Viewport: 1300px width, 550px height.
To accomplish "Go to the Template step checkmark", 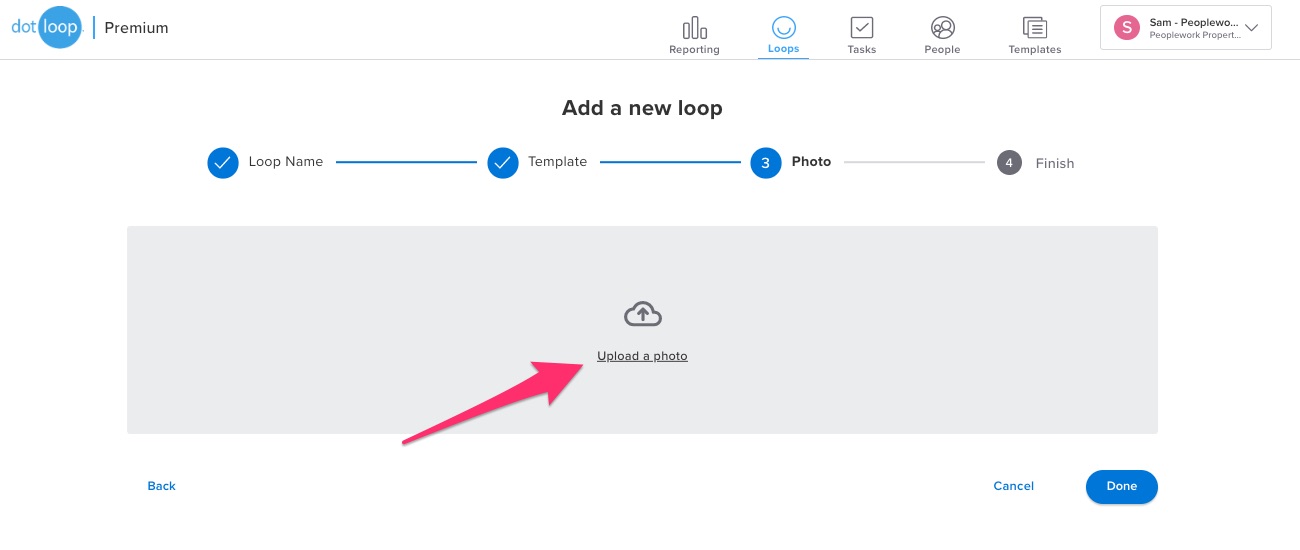I will [x=503, y=163].
